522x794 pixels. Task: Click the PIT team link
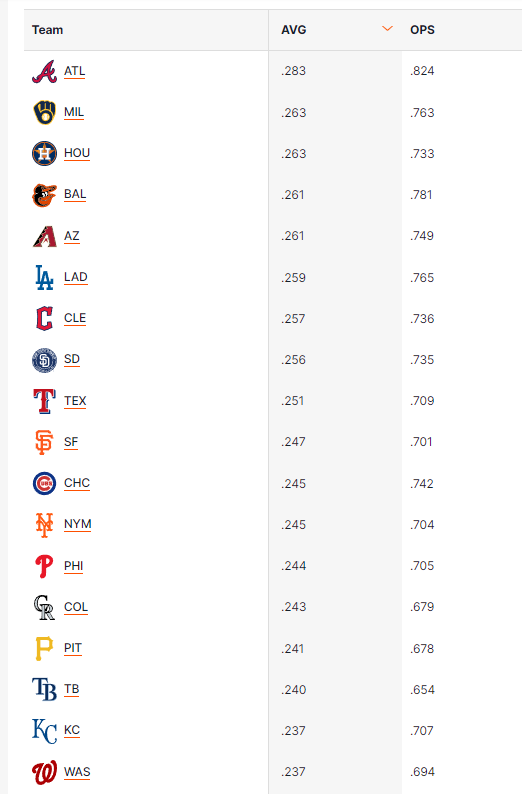[x=73, y=648]
